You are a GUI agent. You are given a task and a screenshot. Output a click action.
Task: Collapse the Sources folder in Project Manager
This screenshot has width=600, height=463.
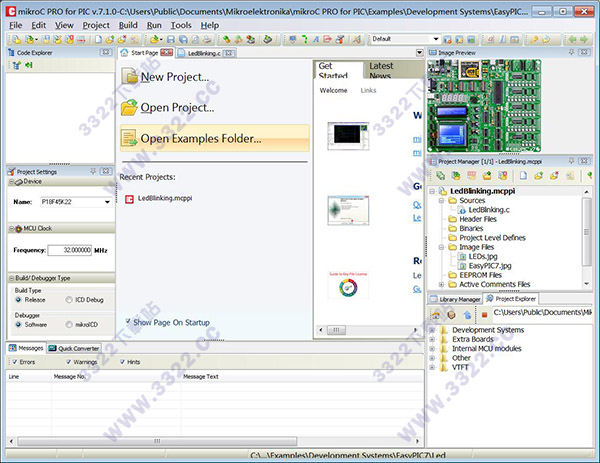coord(441,201)
